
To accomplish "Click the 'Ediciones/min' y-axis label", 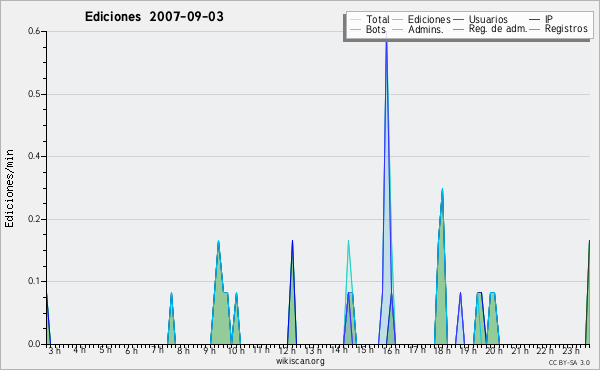I will 9,188.
